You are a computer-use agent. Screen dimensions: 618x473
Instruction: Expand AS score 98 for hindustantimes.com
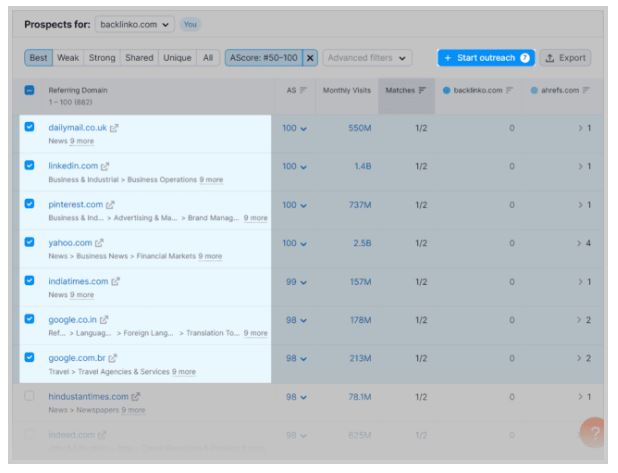(296, 397)
